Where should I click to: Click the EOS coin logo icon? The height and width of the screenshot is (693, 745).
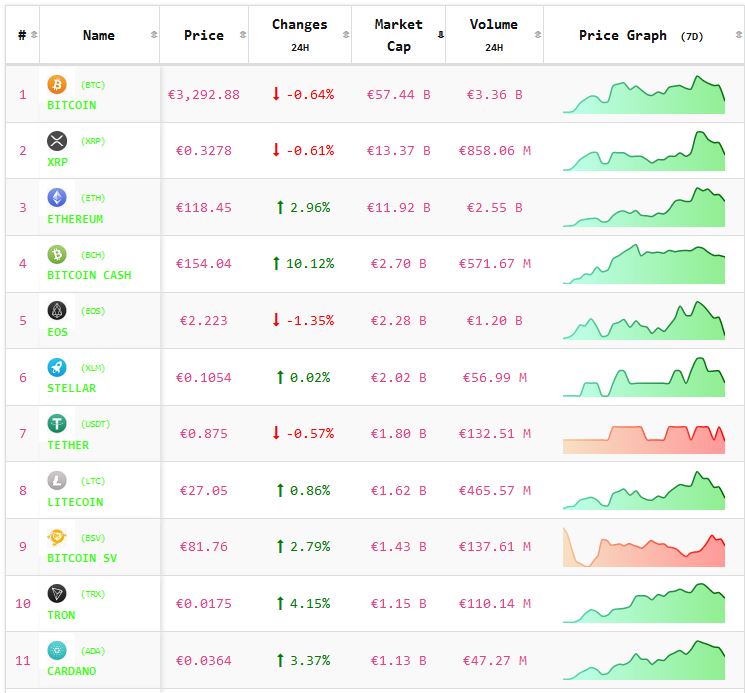click(x=57, y=311)
